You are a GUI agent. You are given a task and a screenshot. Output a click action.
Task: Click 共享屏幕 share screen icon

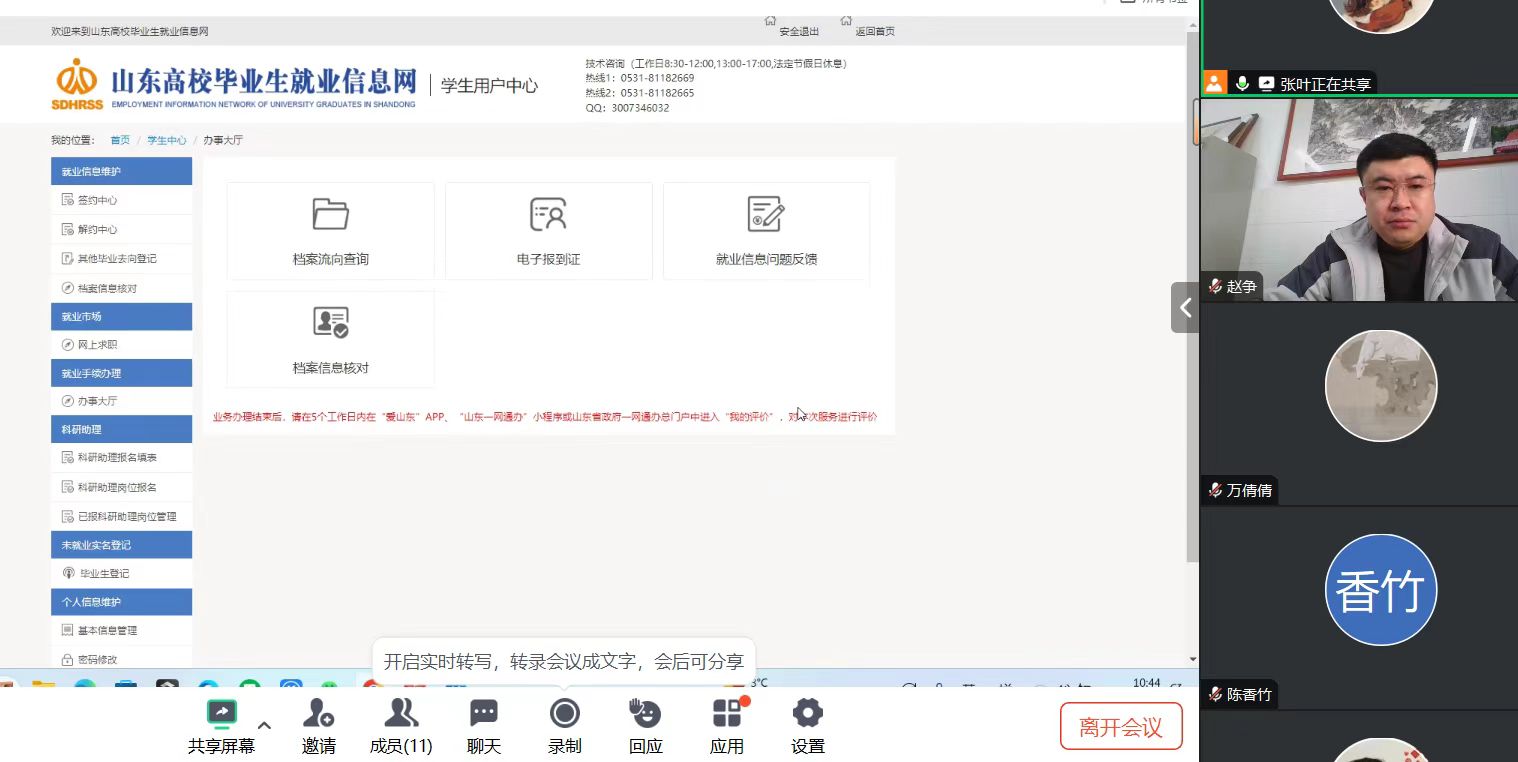221,713
